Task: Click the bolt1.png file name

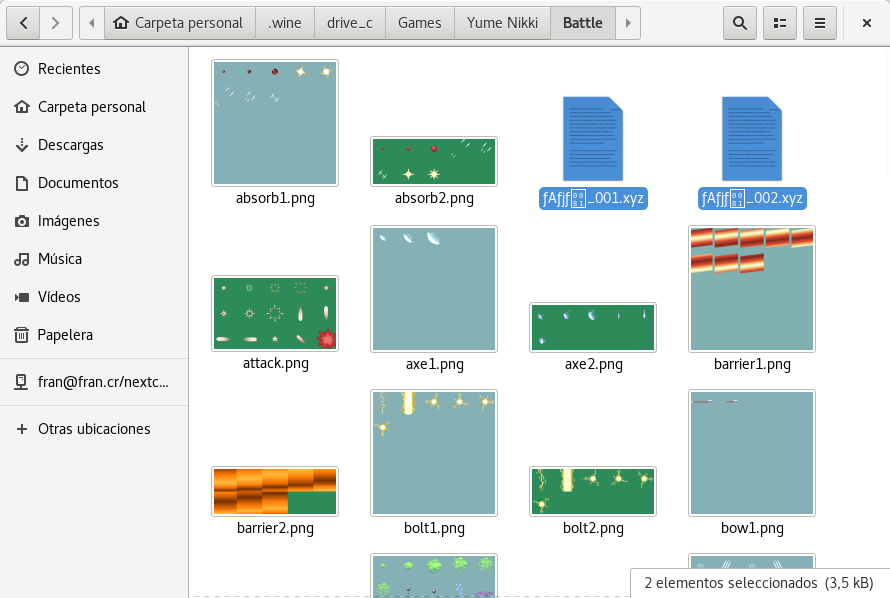Action: point(434,528)
